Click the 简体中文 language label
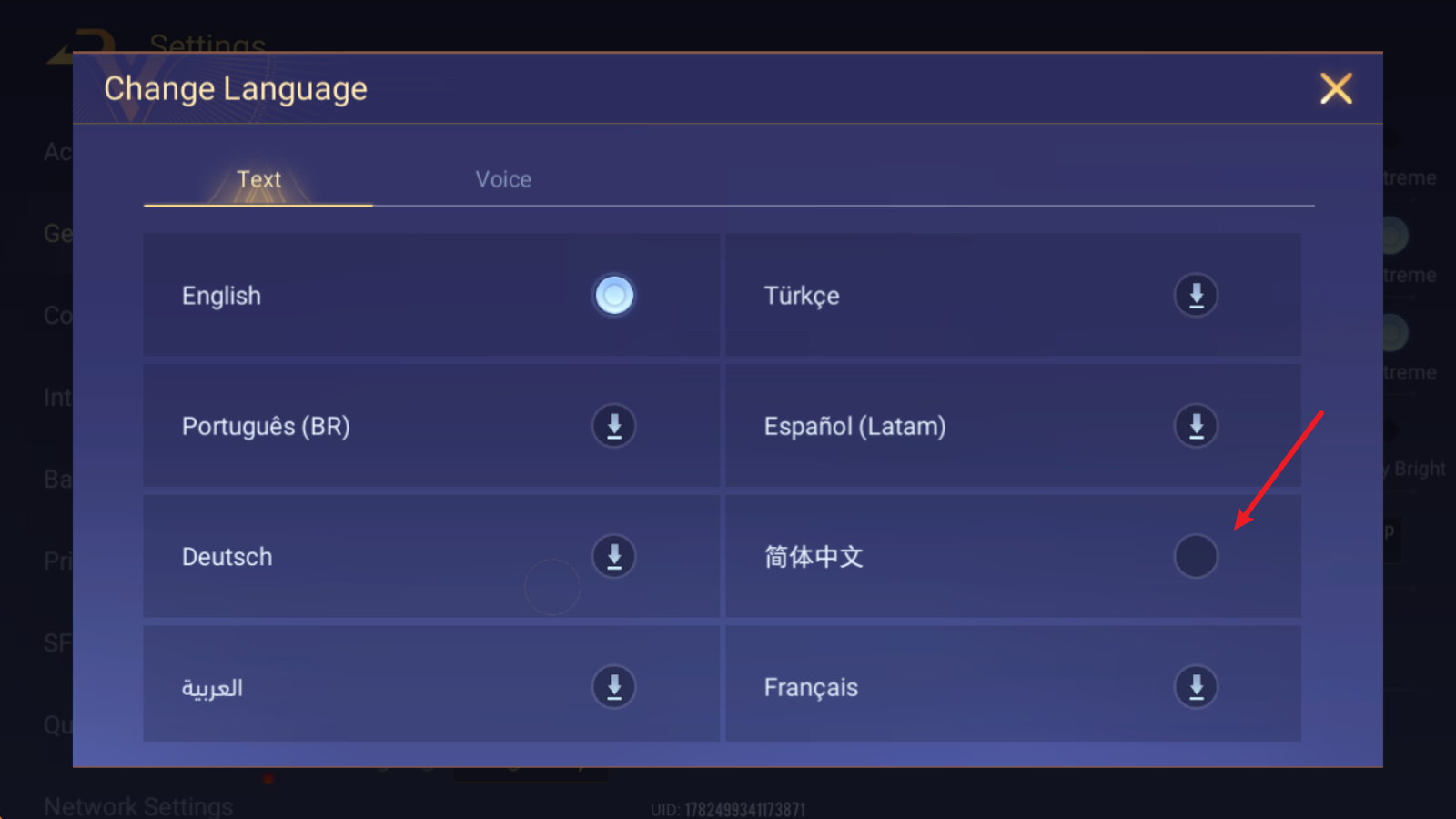 tap(814, 557)
